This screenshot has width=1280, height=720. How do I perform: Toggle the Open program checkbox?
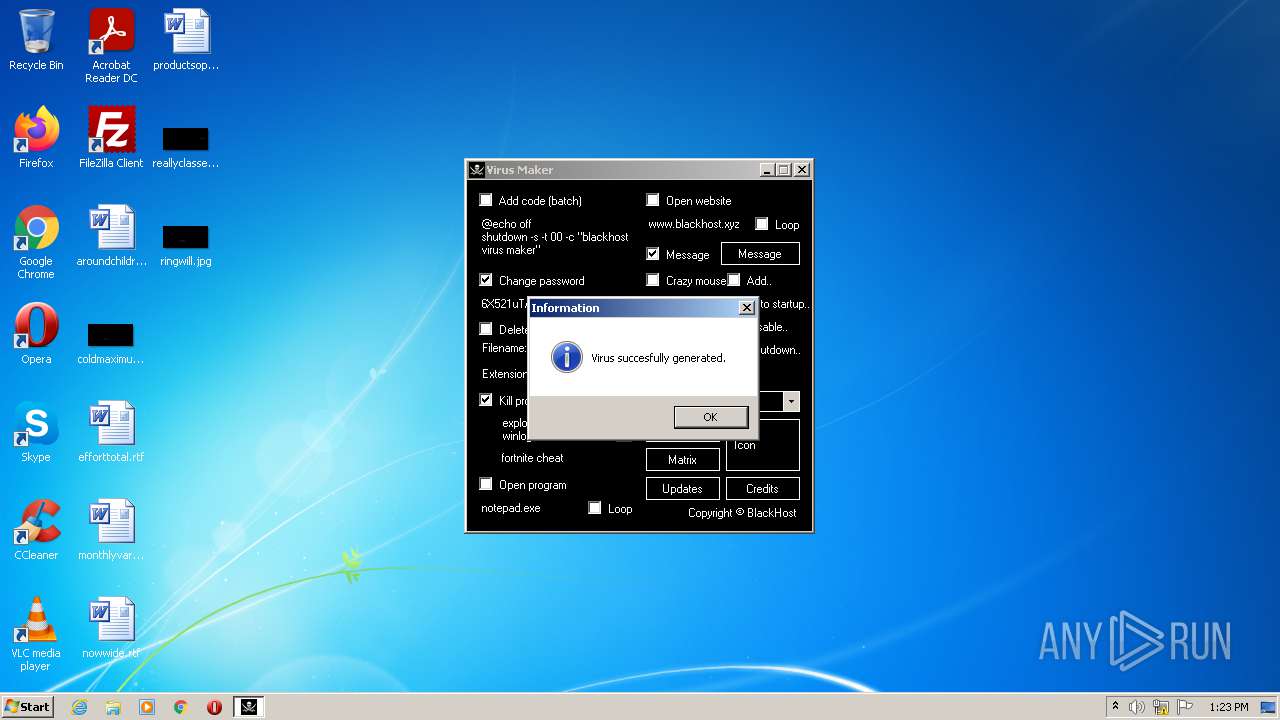(486, 484)
